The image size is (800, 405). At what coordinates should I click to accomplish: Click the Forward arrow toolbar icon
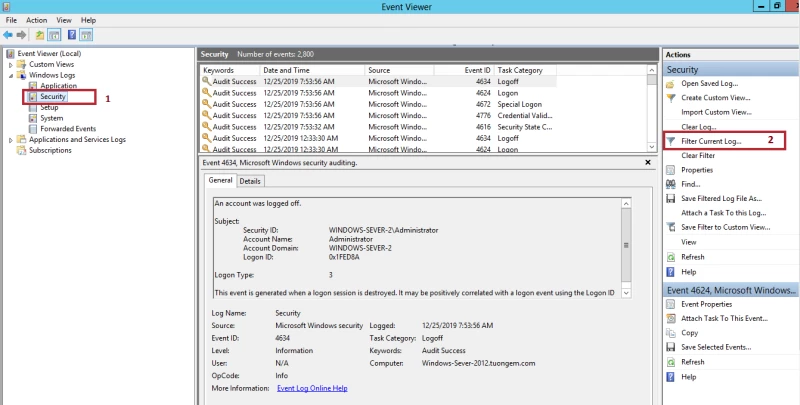pos(21,35)
